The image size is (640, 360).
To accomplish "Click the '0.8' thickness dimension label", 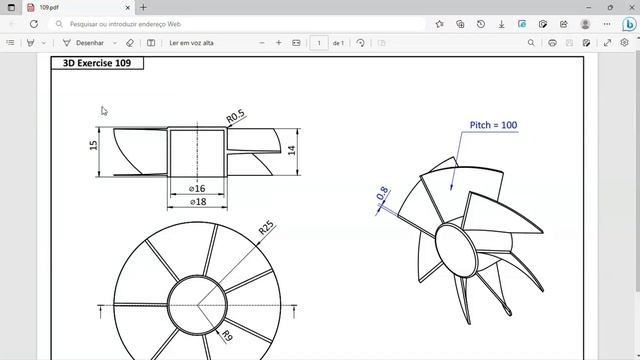I will tap(382, 193).
